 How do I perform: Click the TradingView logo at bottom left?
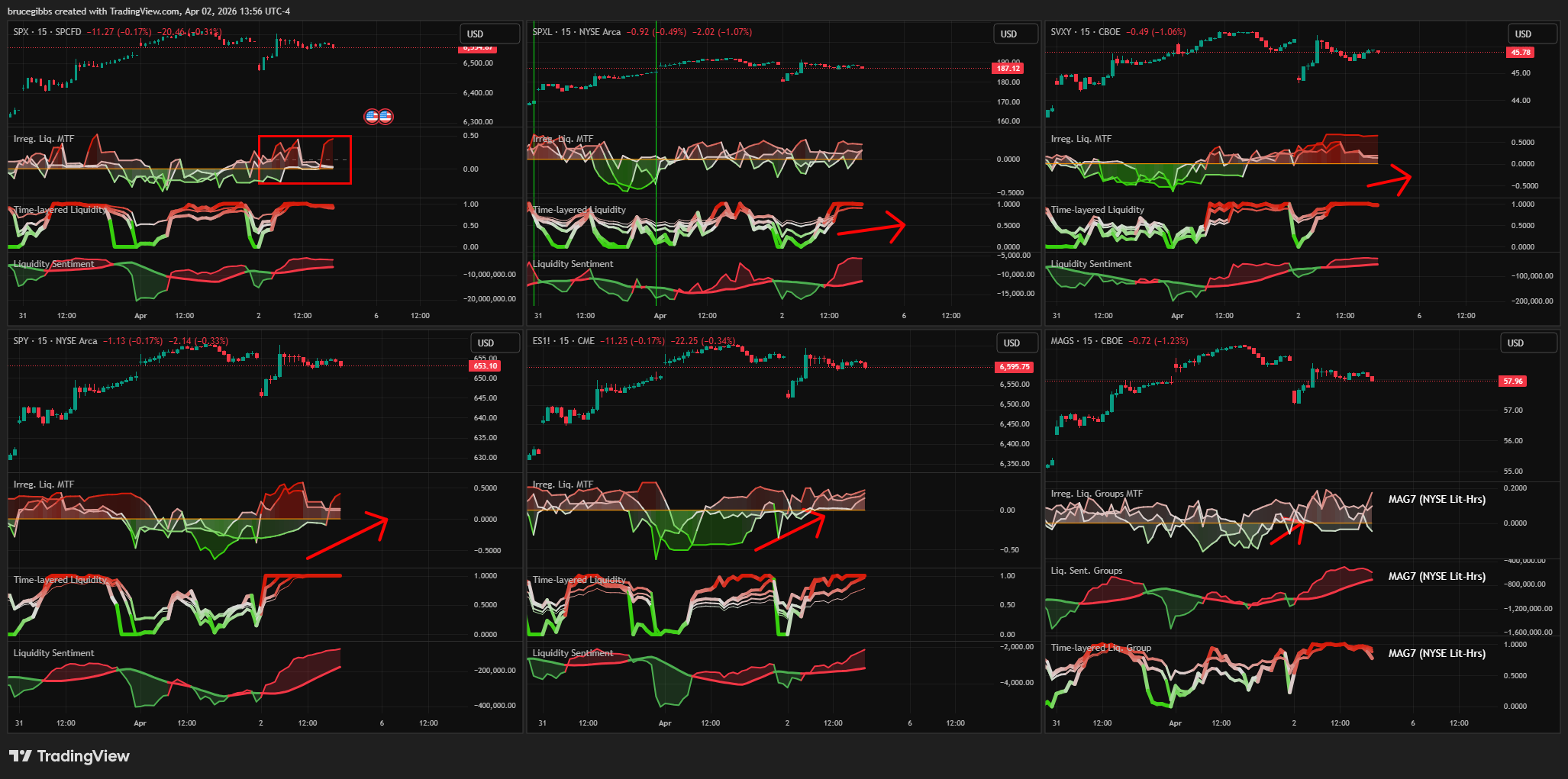[x=69, y=756]
